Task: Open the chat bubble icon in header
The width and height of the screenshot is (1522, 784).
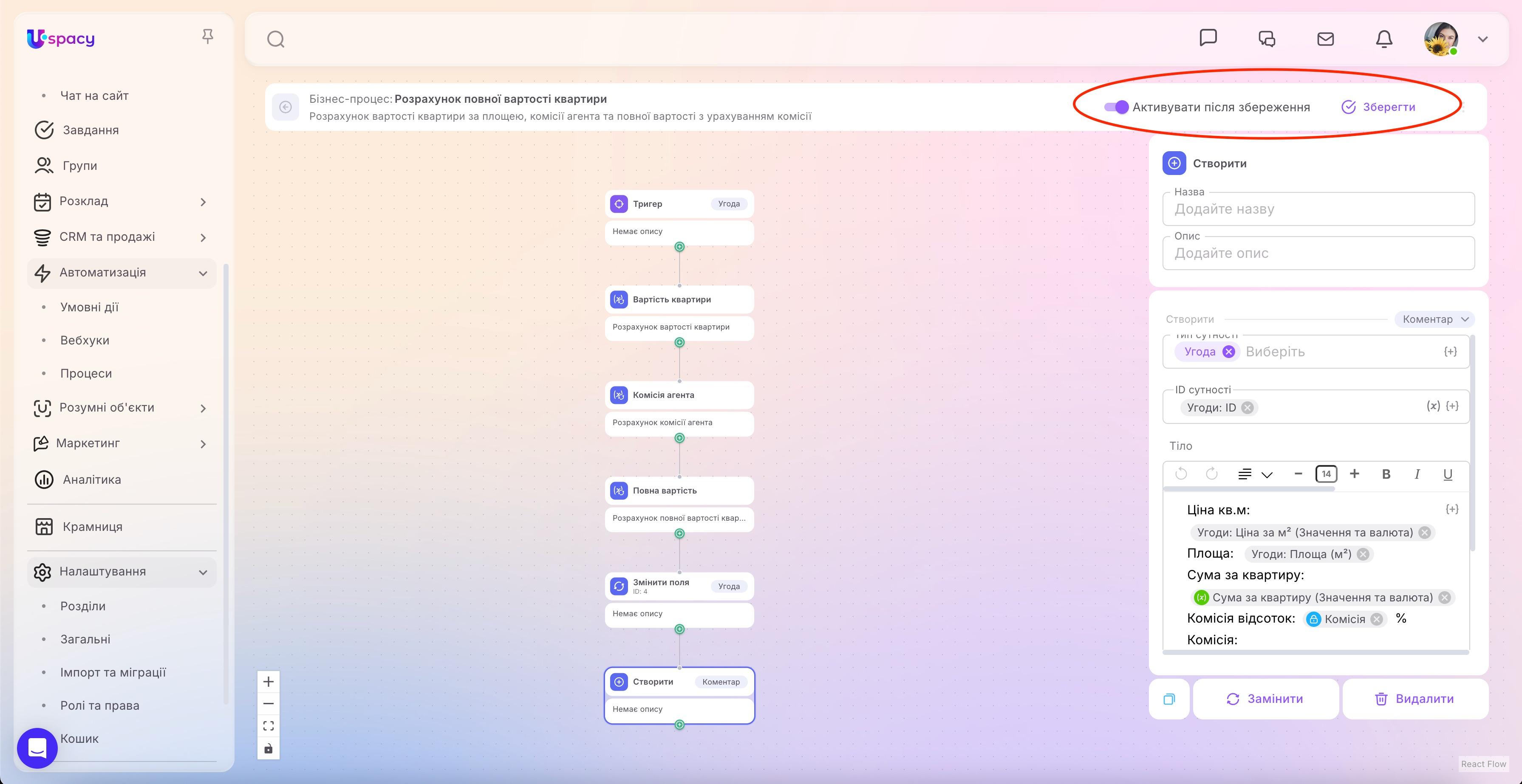Action: coord(1208,38)
